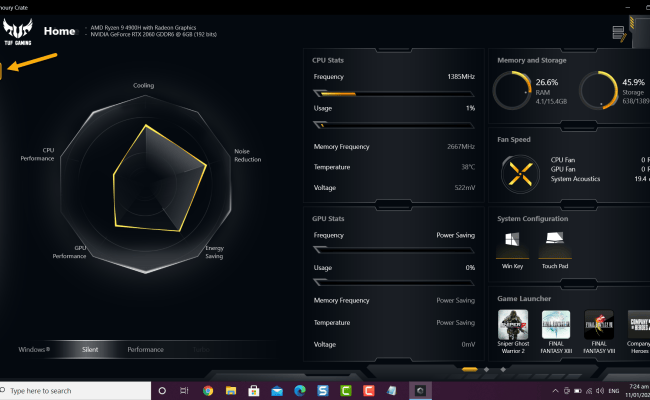
Task: Show hidden system tray icons
Action: (555, 391)
